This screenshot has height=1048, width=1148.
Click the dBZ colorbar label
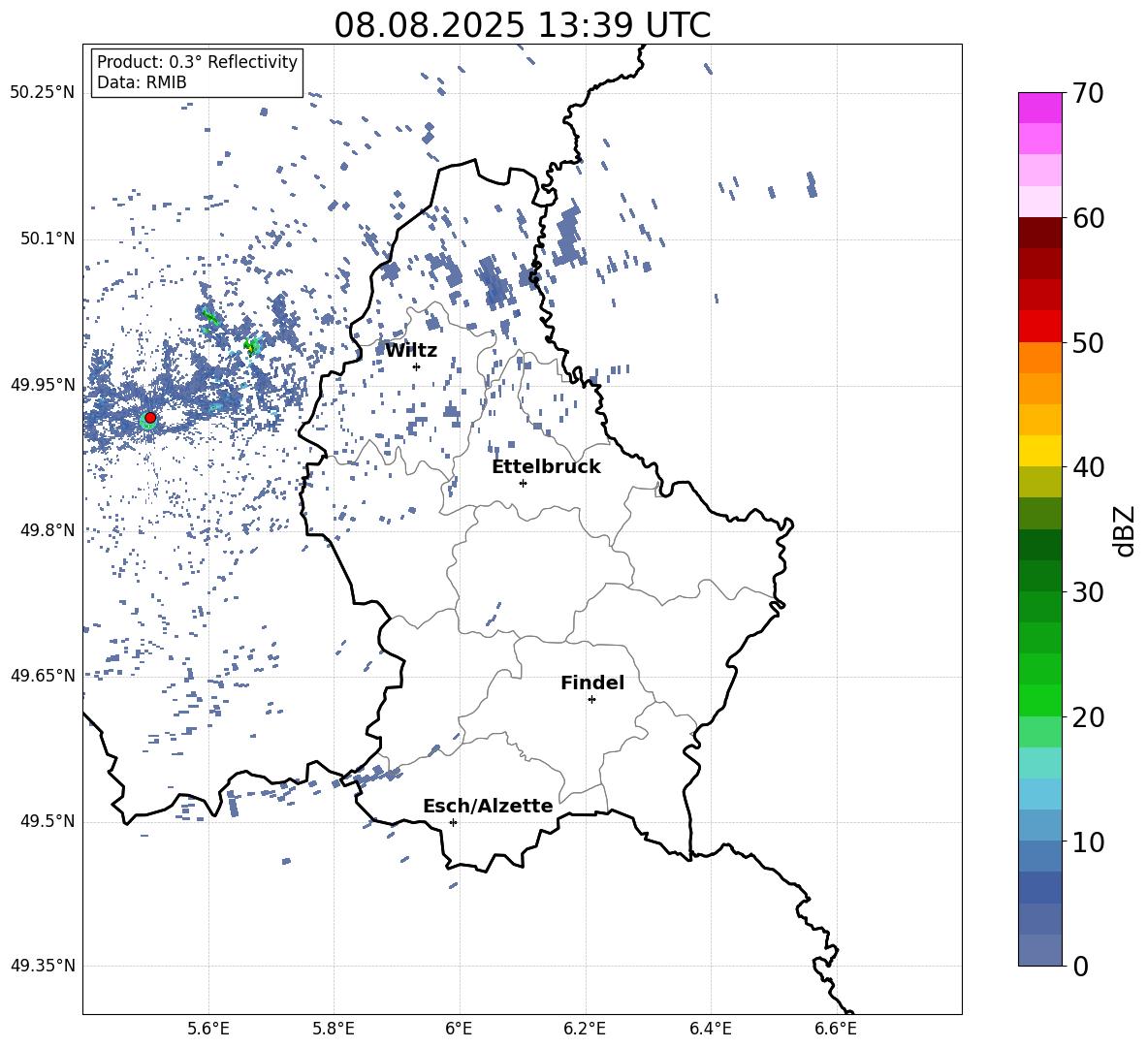point(1125,530)
